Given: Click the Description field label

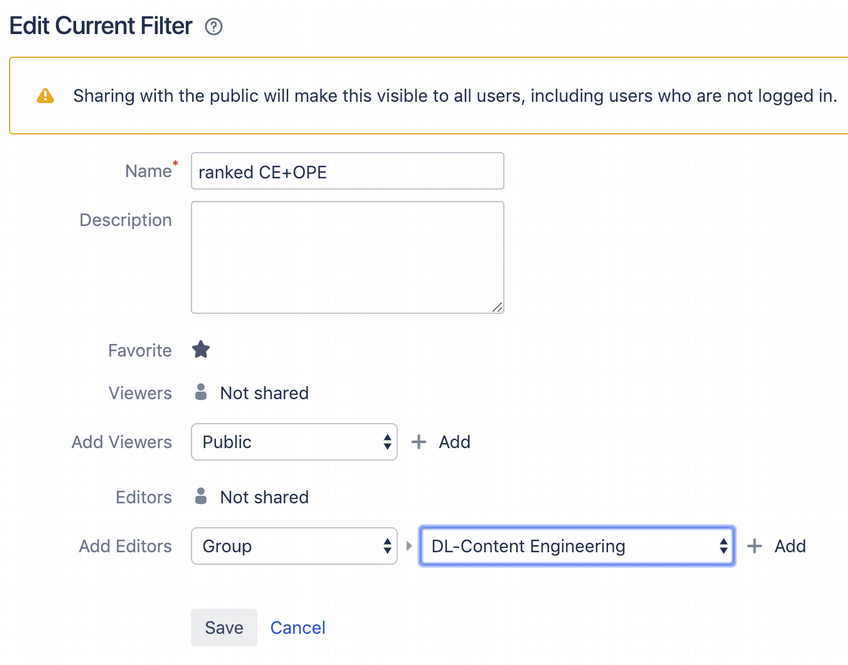Looking at the screenshot, I should (125, 220).
